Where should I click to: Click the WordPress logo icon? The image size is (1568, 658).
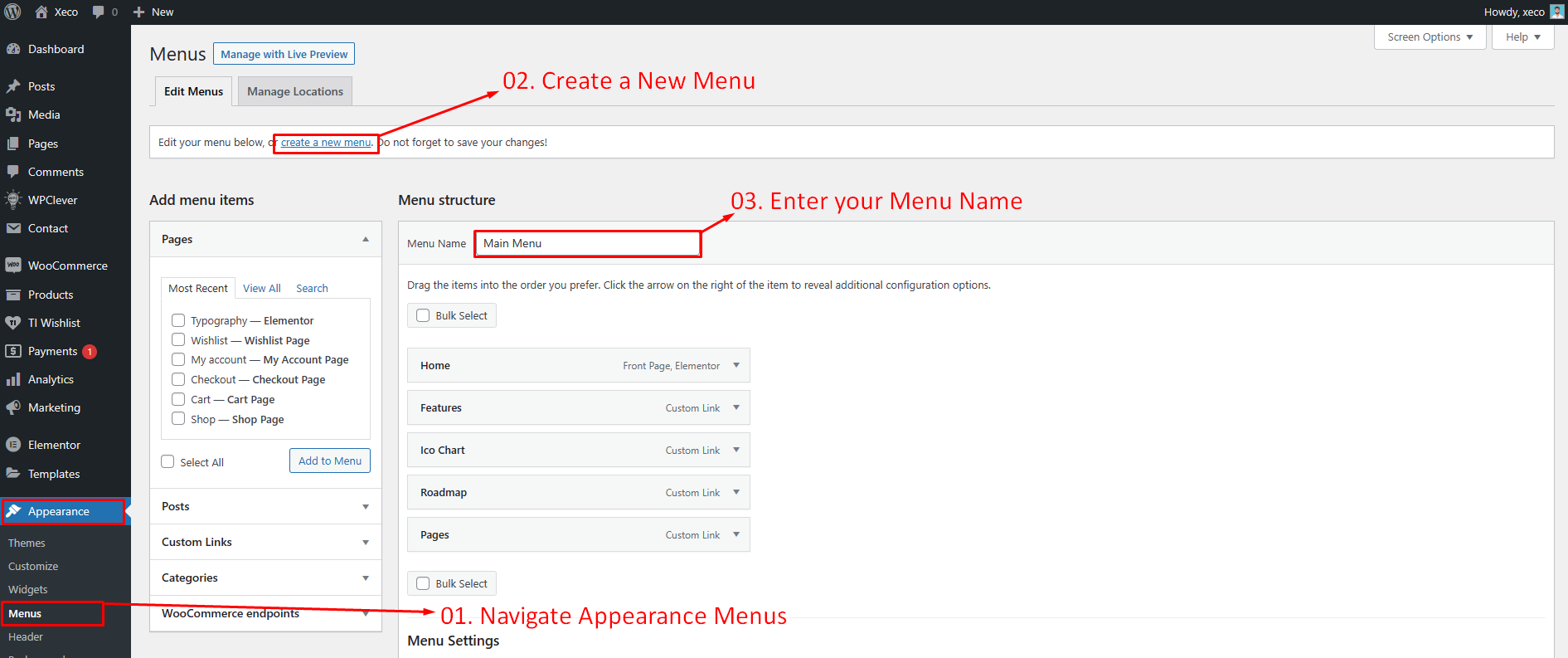12,12
